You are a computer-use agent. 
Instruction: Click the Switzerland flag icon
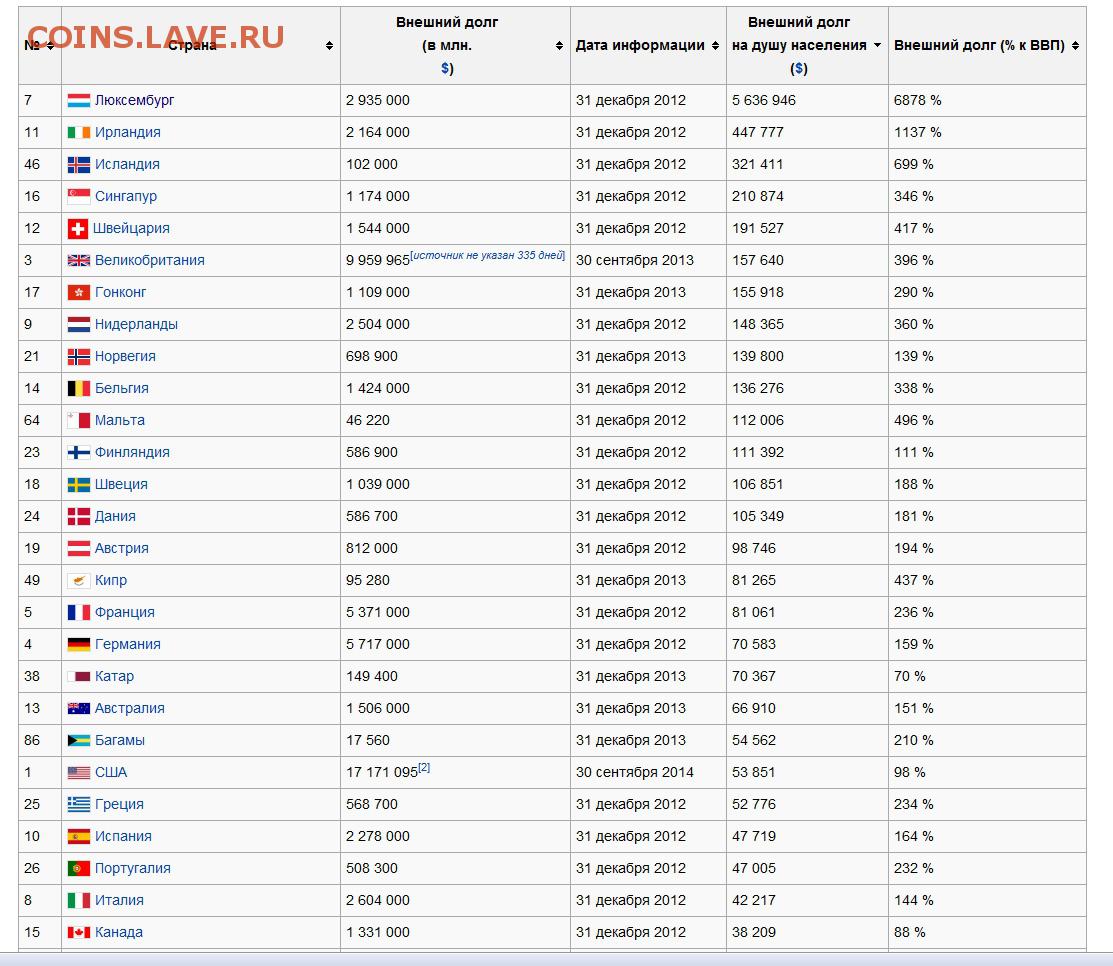click(77, 229)
